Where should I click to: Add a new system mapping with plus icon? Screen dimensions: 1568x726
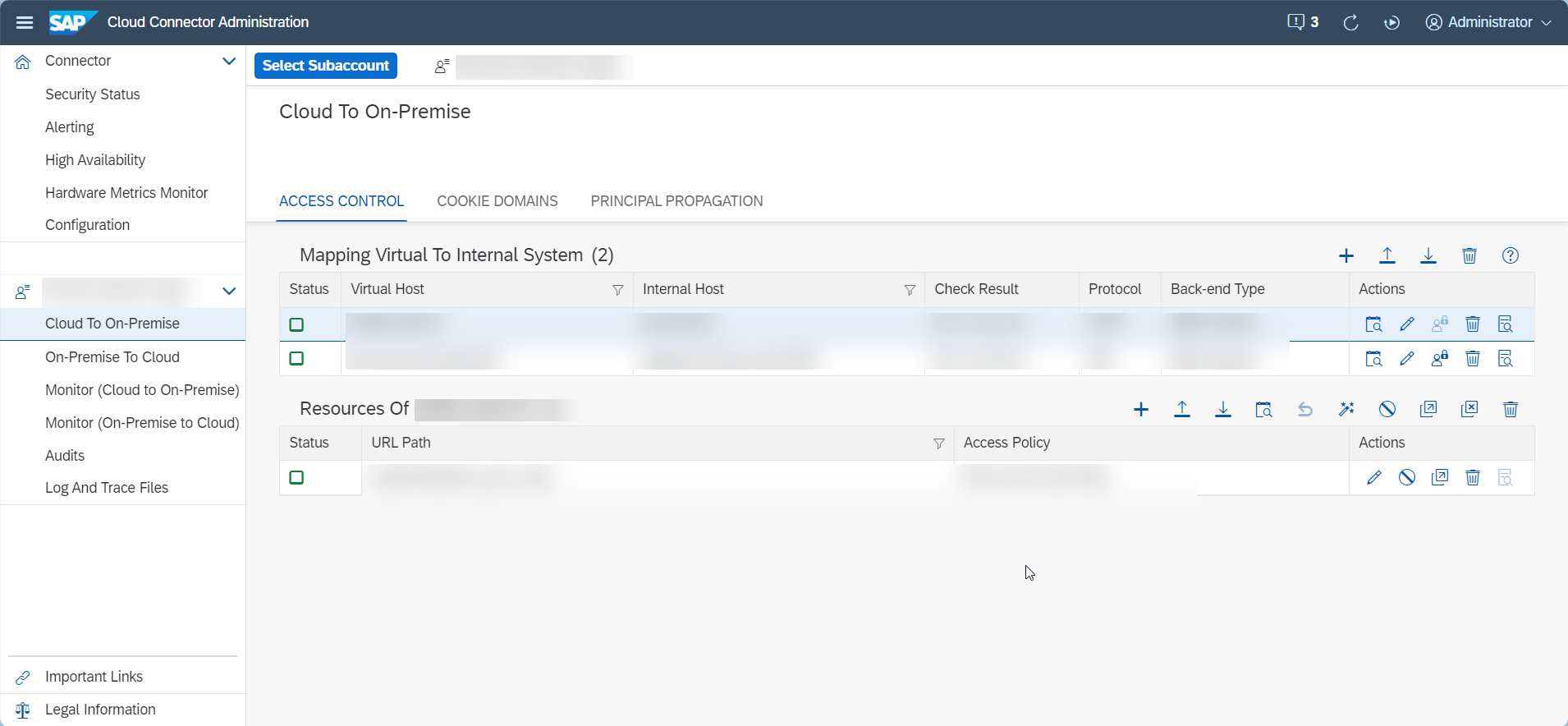click(x=1346, y=255)
